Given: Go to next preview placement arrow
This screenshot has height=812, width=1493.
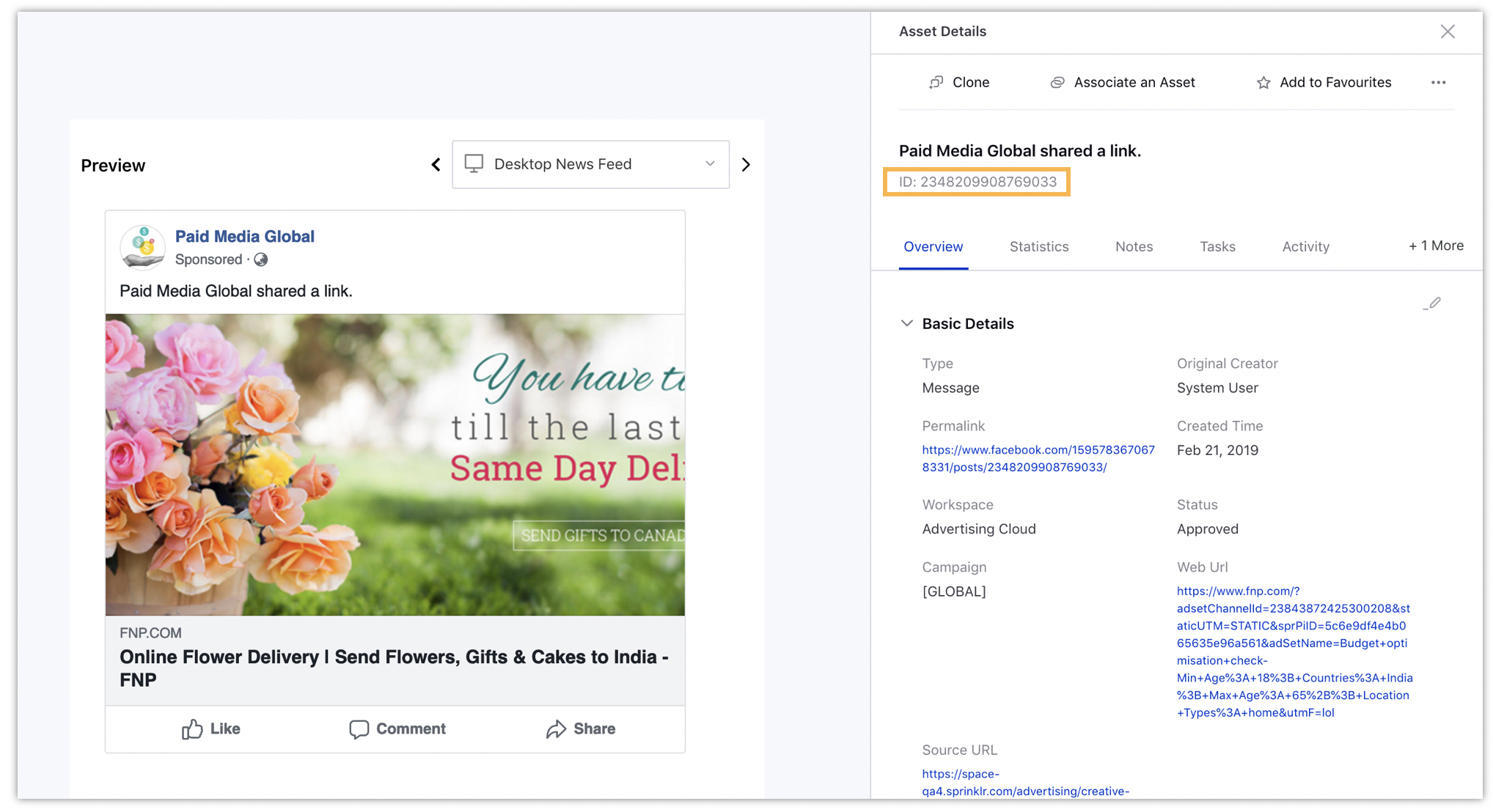Looking at the screenshot, I should click(x=746, y=164).
